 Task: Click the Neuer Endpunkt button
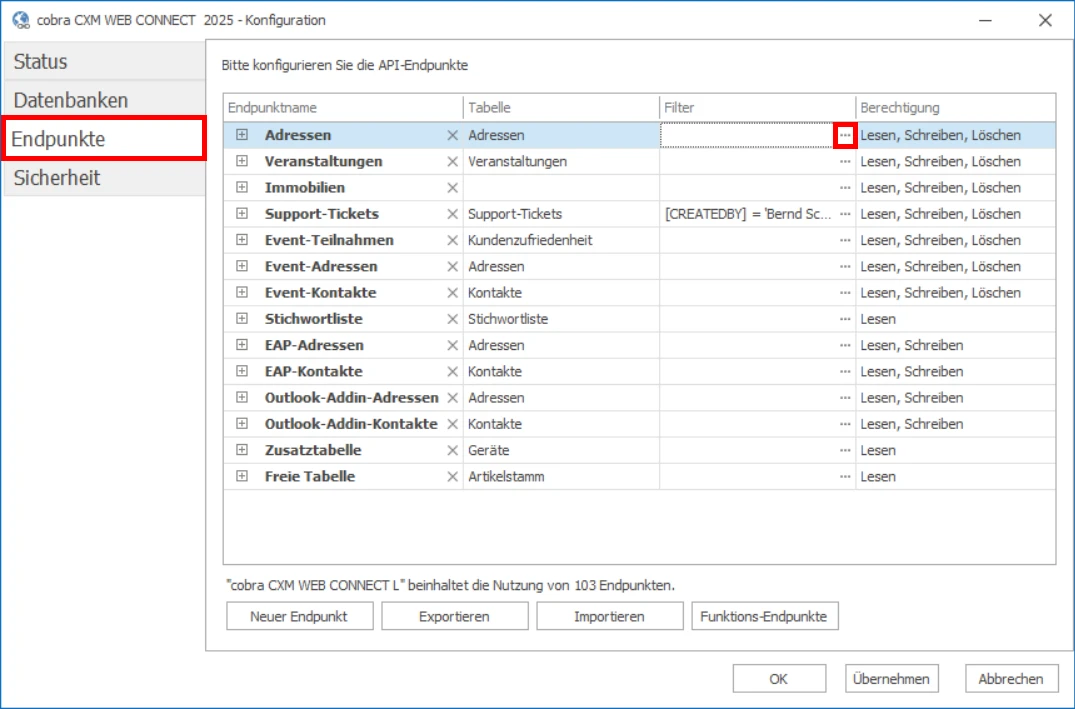pos(300,617)
